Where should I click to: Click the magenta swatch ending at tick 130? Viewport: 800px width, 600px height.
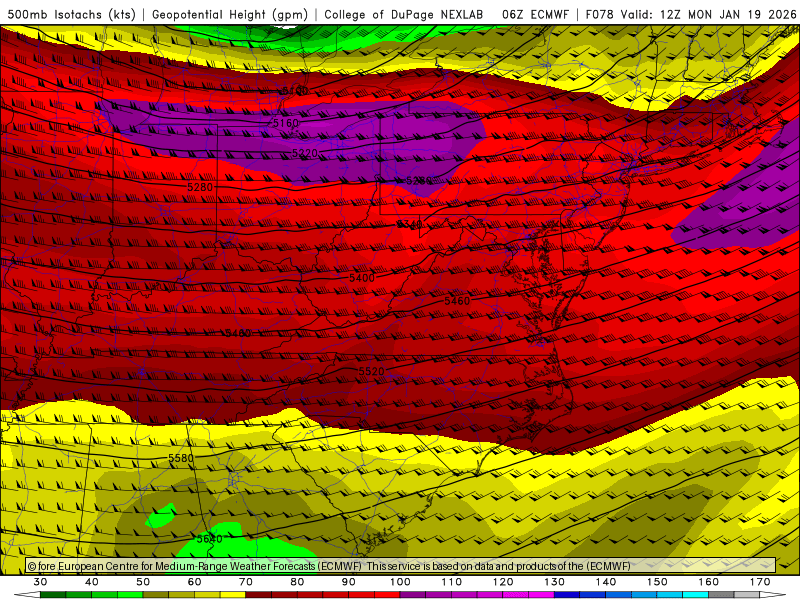[x=541, y=595]
